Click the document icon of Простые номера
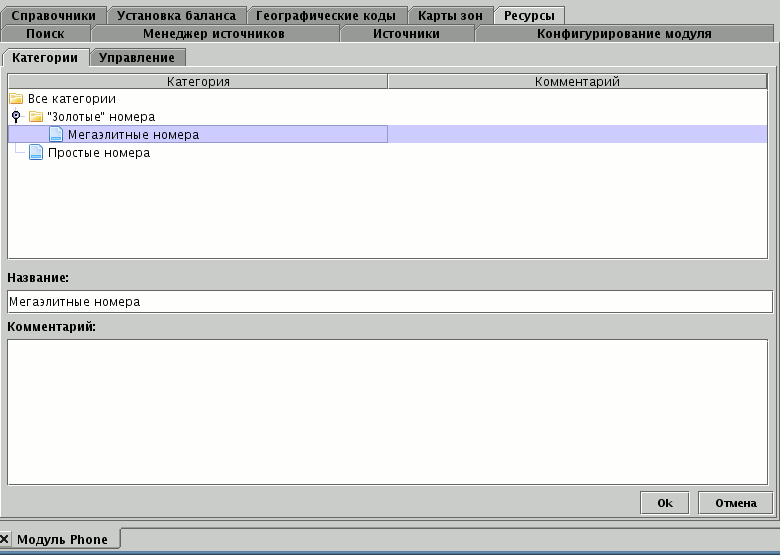Image resolution: width=780 pixels, height=555 pixels. pos(36,153)
